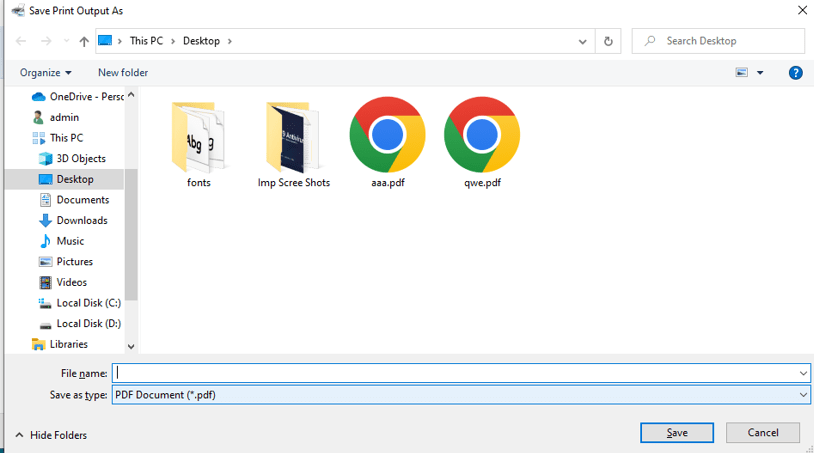Select the Imp Scree Shots folder
The height and width of the screenshot is (453, 814).
point(294,143)
